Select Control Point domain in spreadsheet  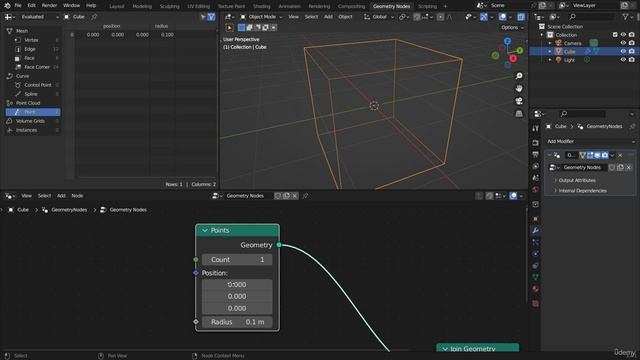tap(38, 85)
